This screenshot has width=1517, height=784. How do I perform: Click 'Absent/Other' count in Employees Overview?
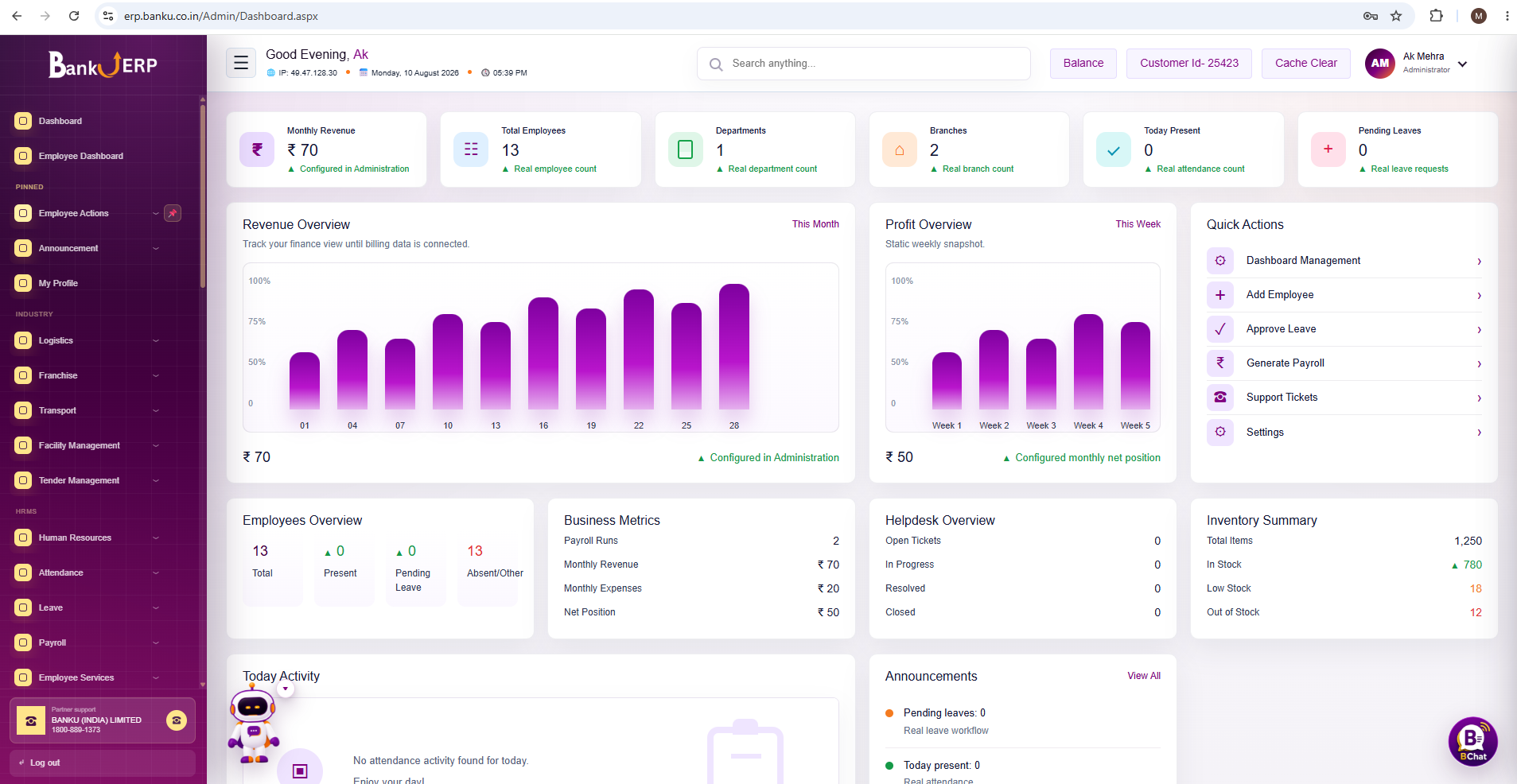pyautogui.click(x=475, y=551)
